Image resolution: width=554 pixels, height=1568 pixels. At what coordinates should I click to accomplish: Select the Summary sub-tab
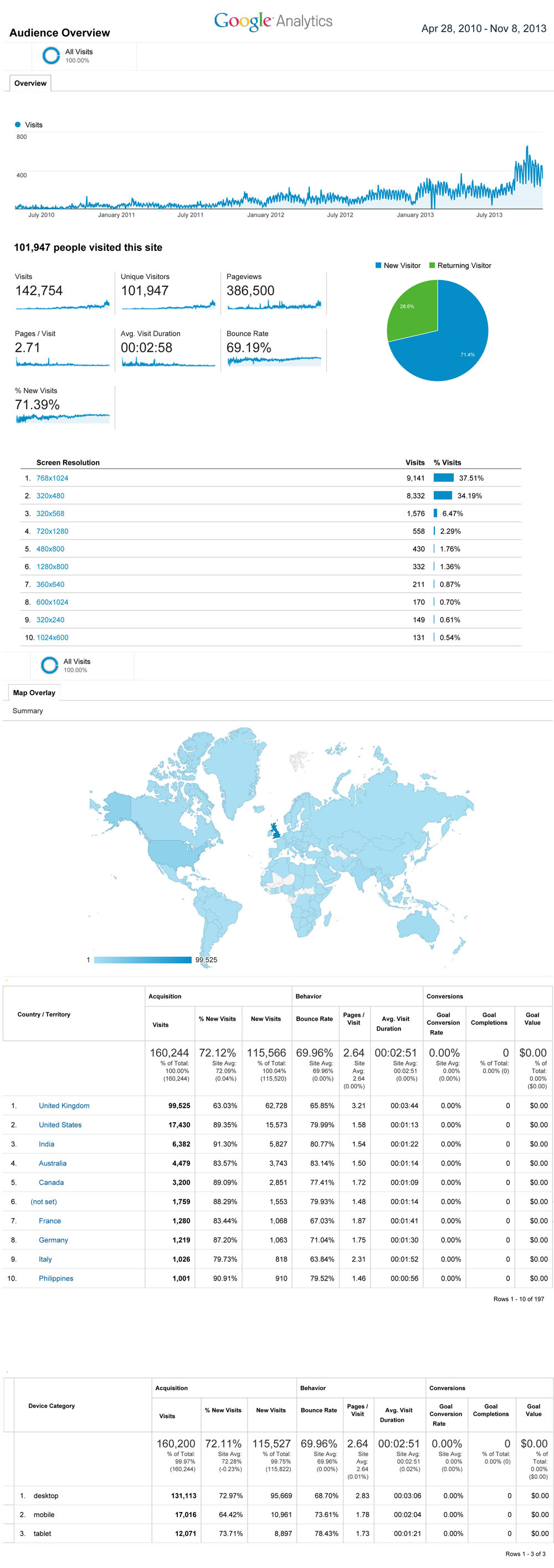[x=27, y=711]
